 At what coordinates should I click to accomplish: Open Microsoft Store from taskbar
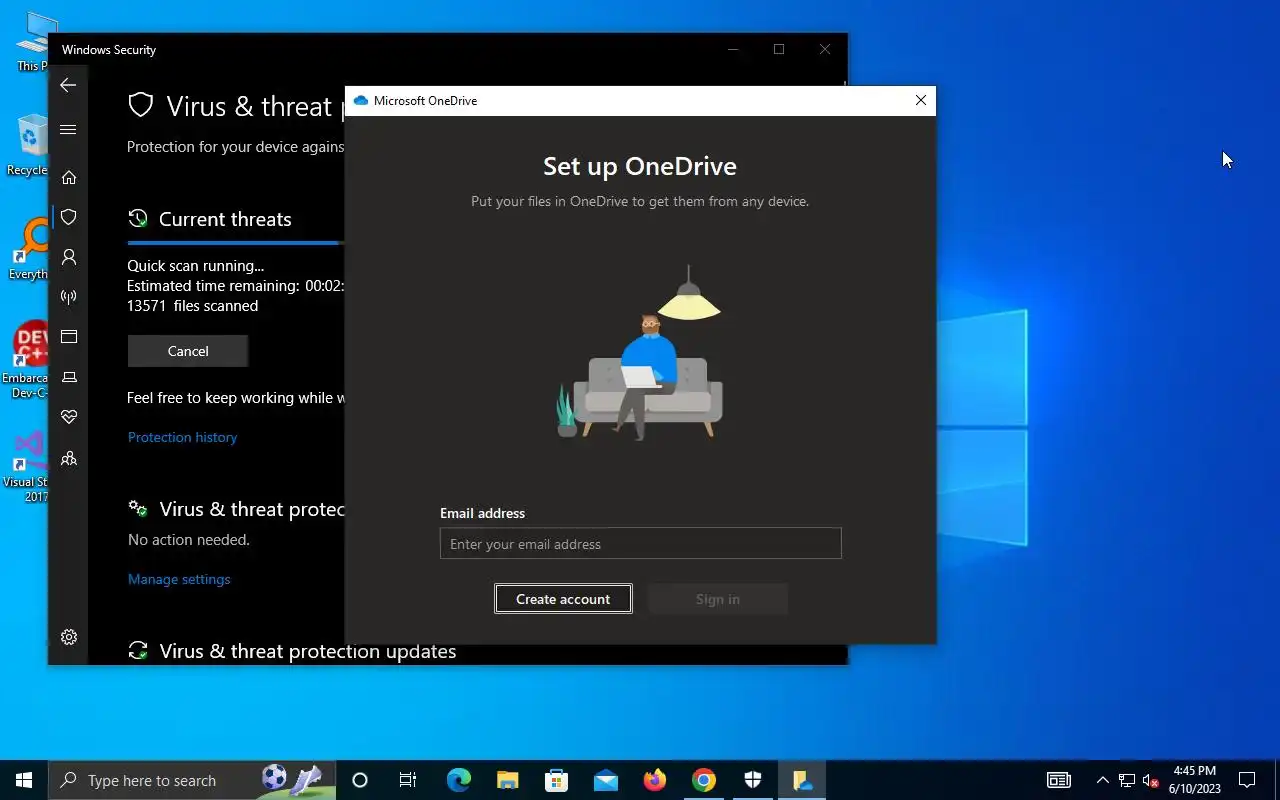pyautogui.click(x=556, y=780)
